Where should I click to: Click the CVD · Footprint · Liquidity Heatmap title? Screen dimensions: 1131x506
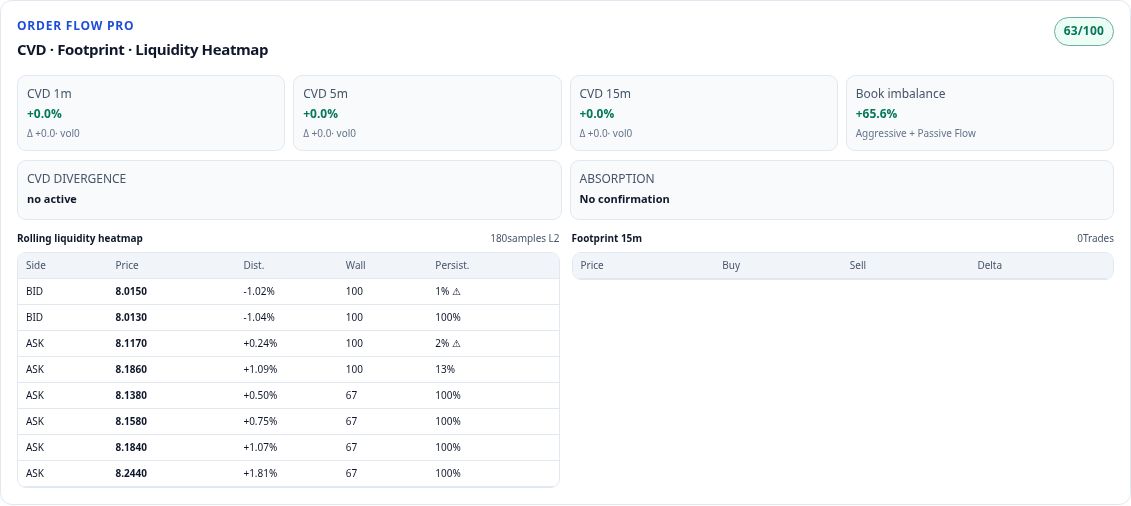click(143, 50)
